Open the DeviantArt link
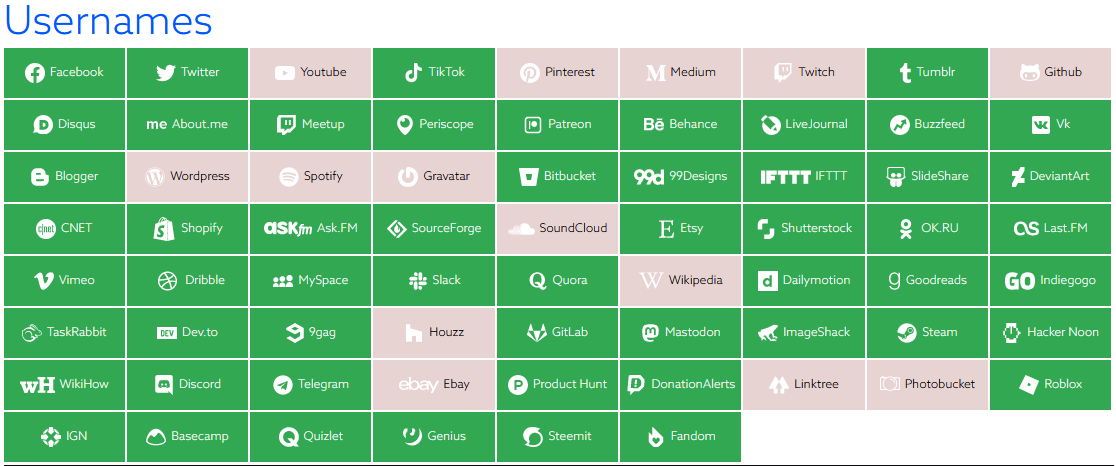The image size is (1116, 466). pyautogui.click(x=1050, y=177)
